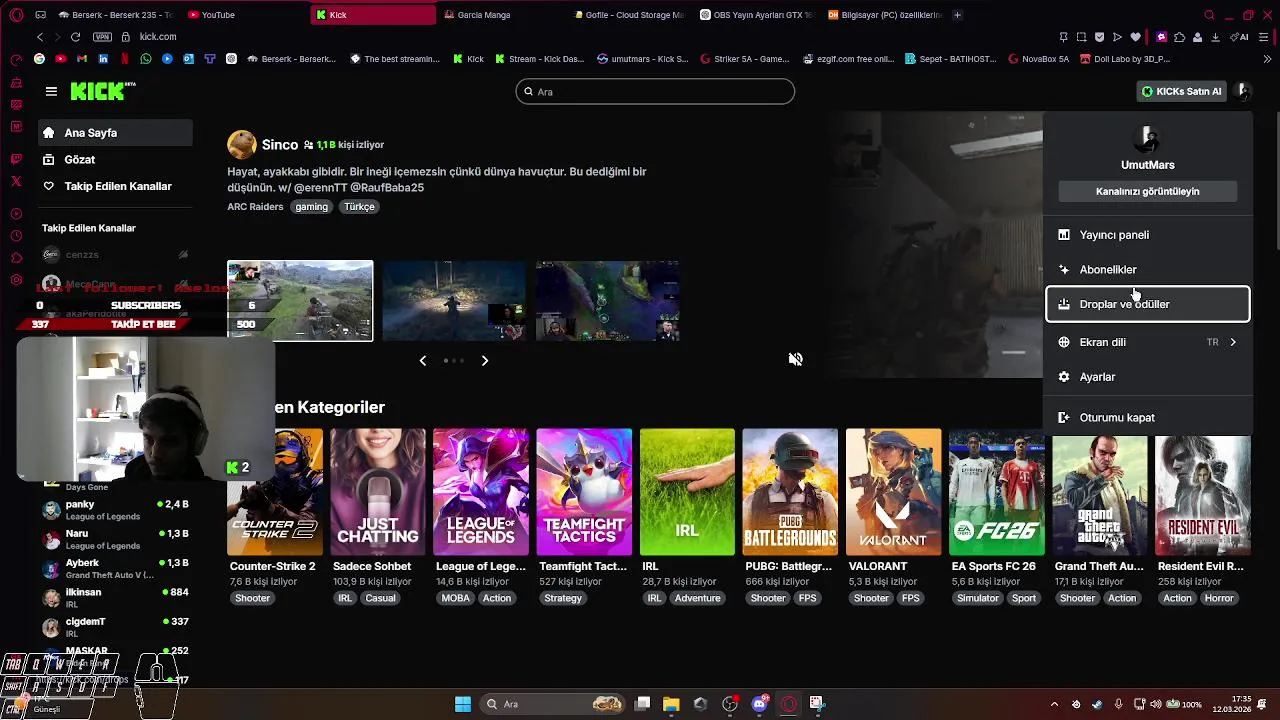Open Discord from the taskbar
The width and height of the screenshot is (1280, 720).
coord(759,704)
